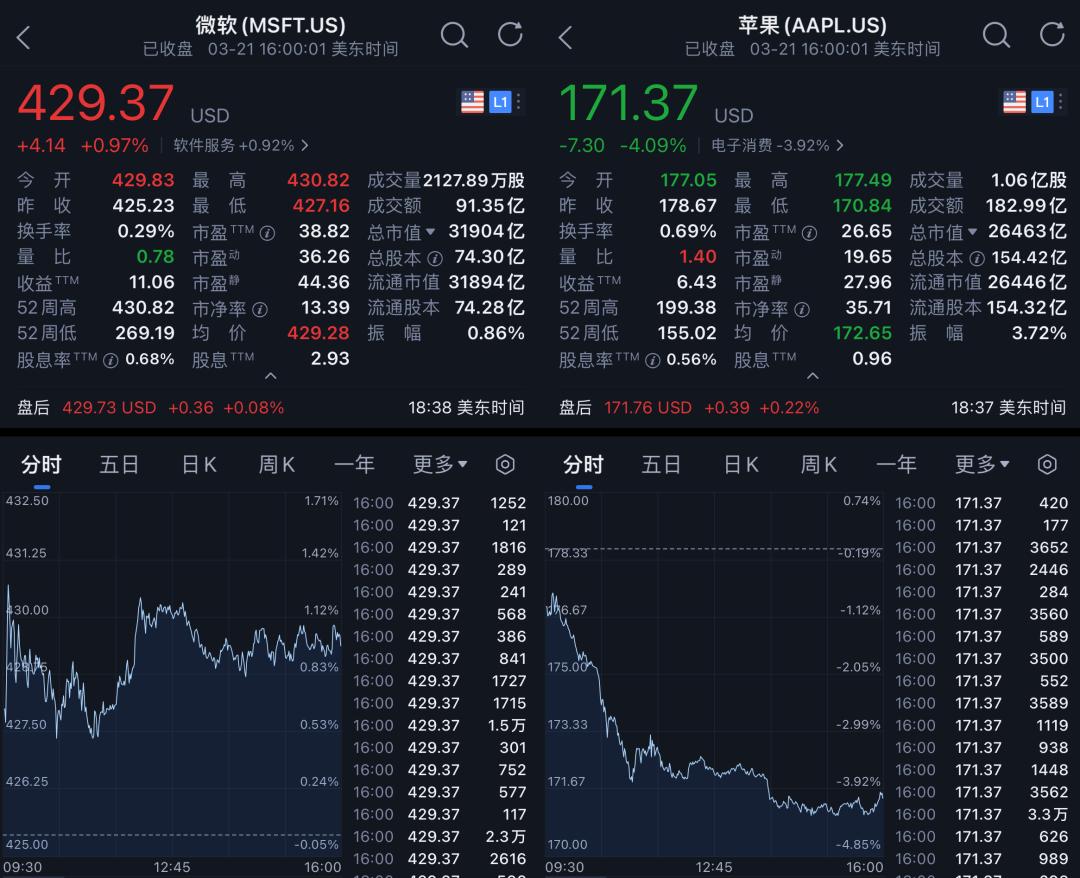Viewport: 1080px width, 878px height.
Task: Open AAPL 总股本 info icon
Action: coord(977,259)
